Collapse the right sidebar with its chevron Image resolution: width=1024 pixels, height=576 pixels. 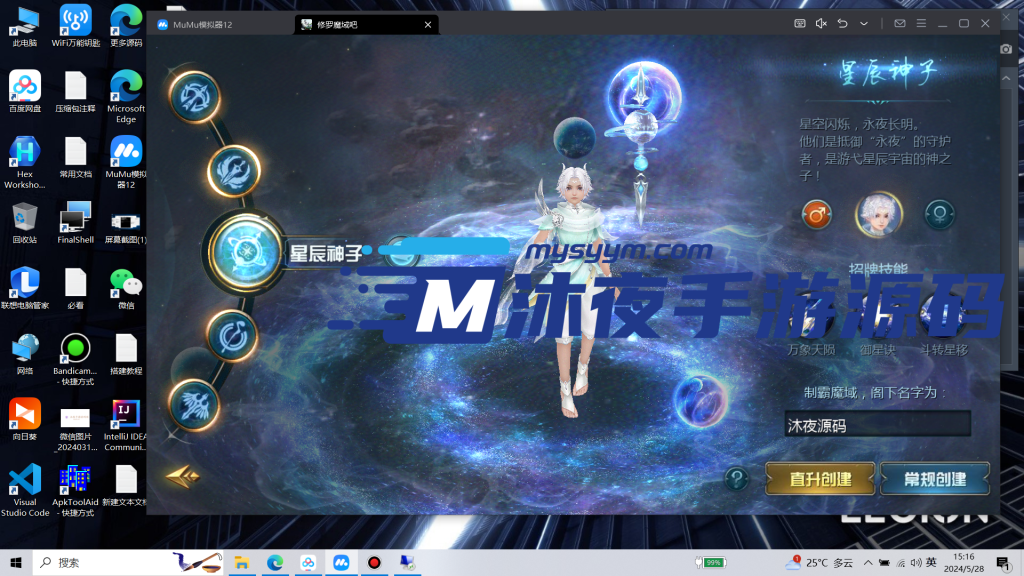coord(1007,78)
